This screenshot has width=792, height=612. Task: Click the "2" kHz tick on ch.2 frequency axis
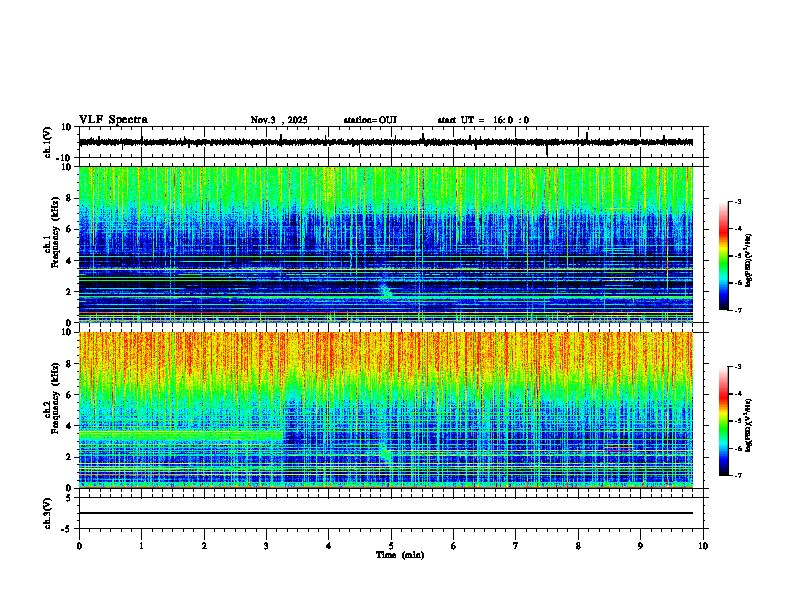pyautogui.click(x=69, y=457)
